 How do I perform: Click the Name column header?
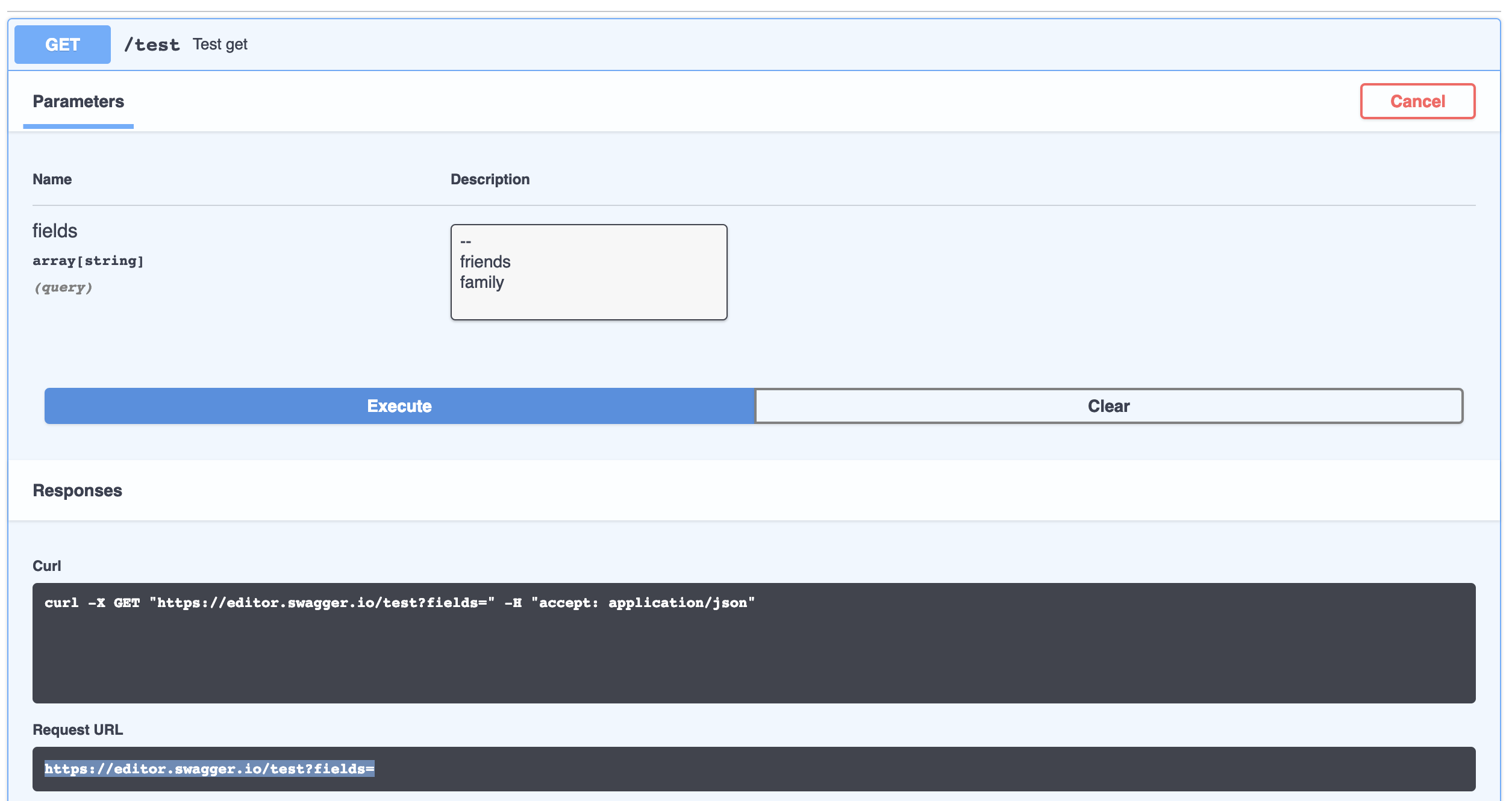click(52, 179)
